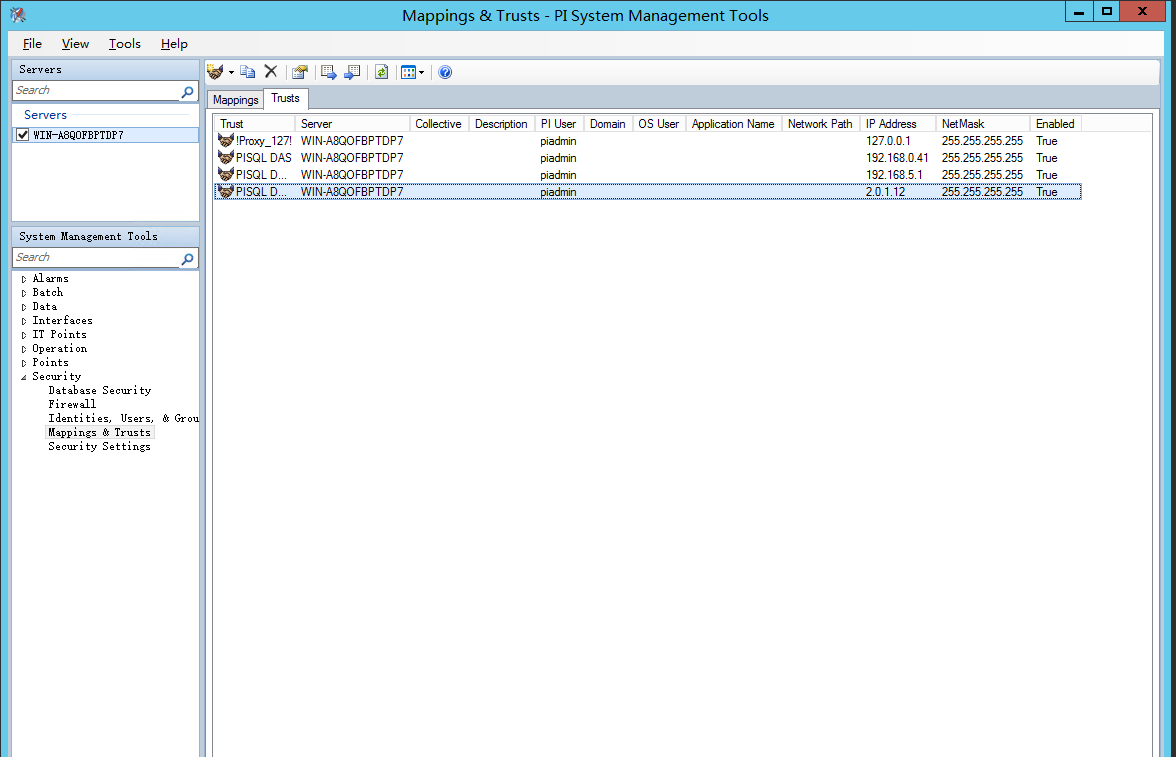Sort by the Enabled column header

click(x=1055, y=124)
